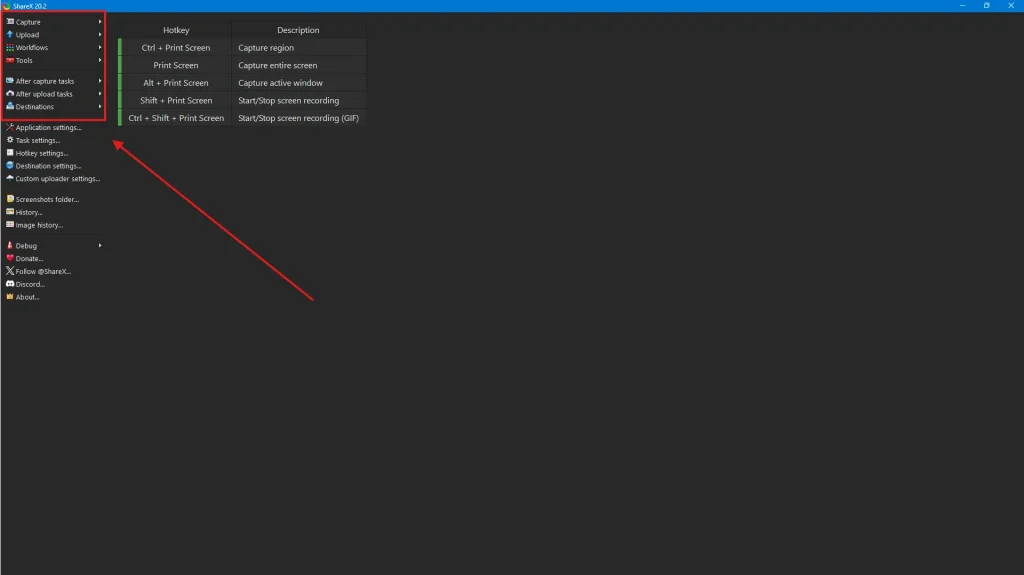The height and width of the screenshot is (575, 1024).
Task: Click the Image history icon
Action: click(10, 224)
